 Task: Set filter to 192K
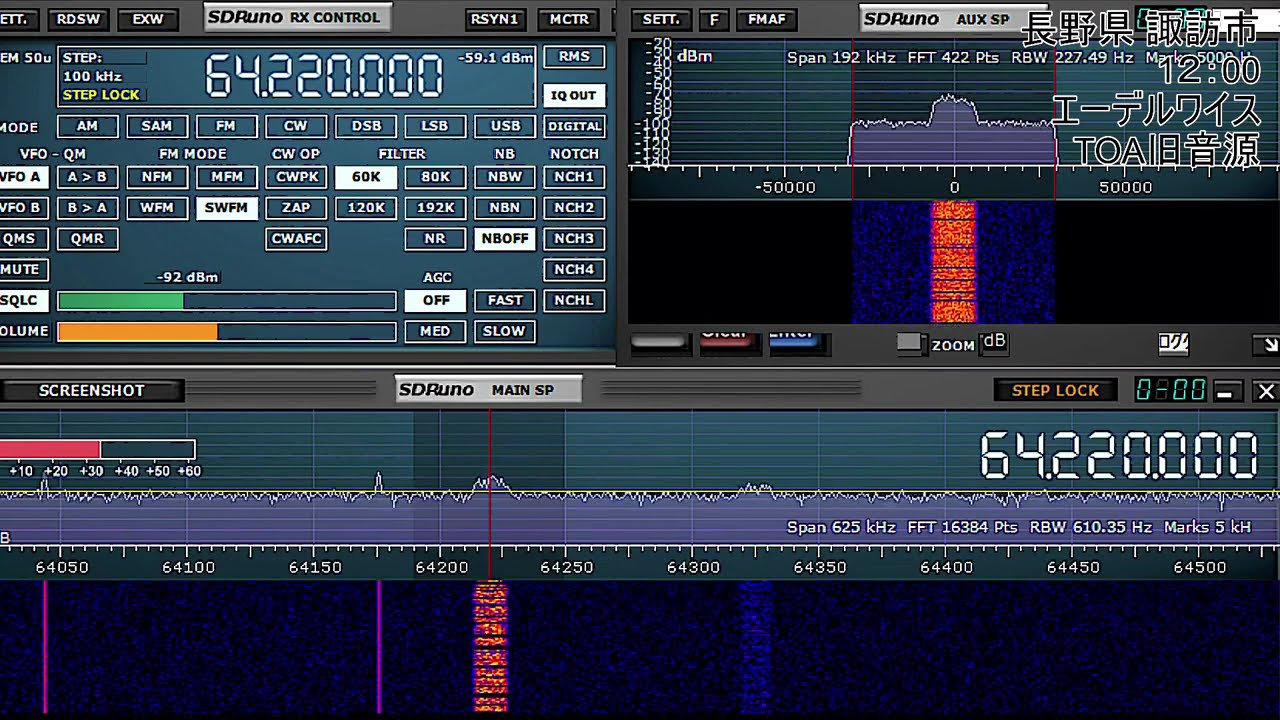[435, 208]
